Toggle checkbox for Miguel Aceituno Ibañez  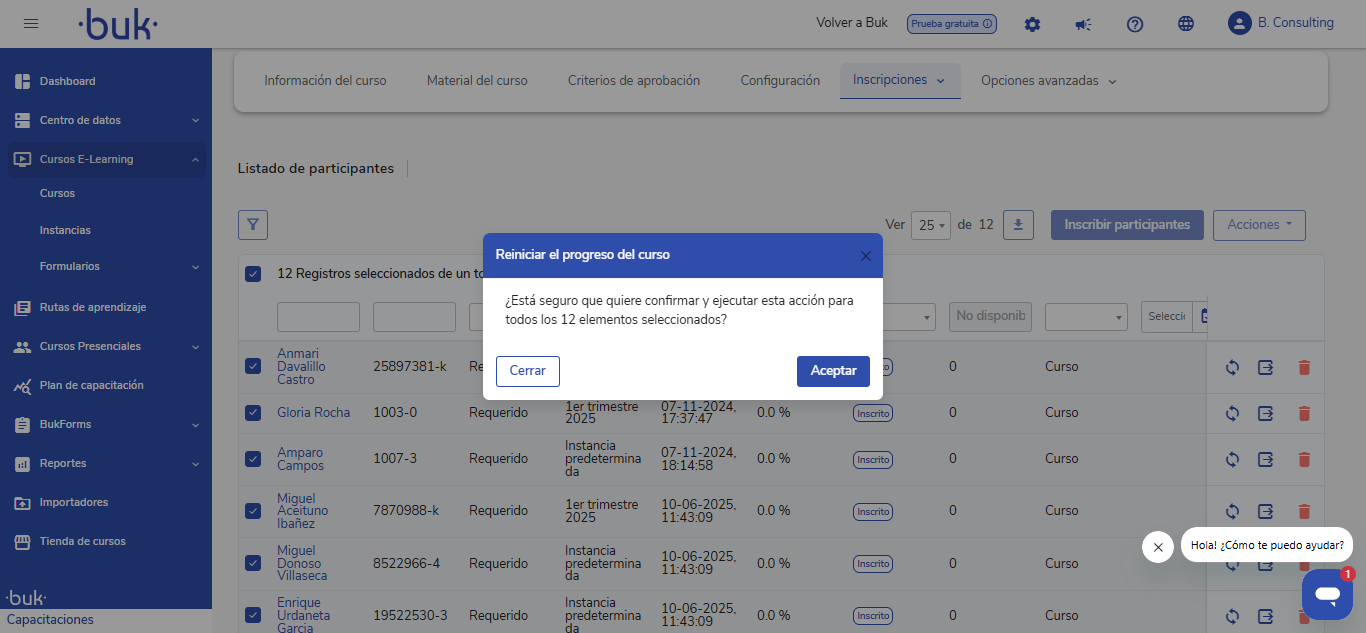253,511
